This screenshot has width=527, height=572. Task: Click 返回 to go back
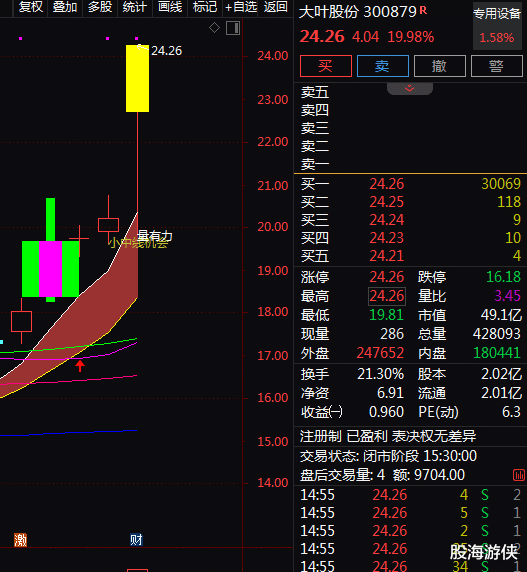coord(275,7)
